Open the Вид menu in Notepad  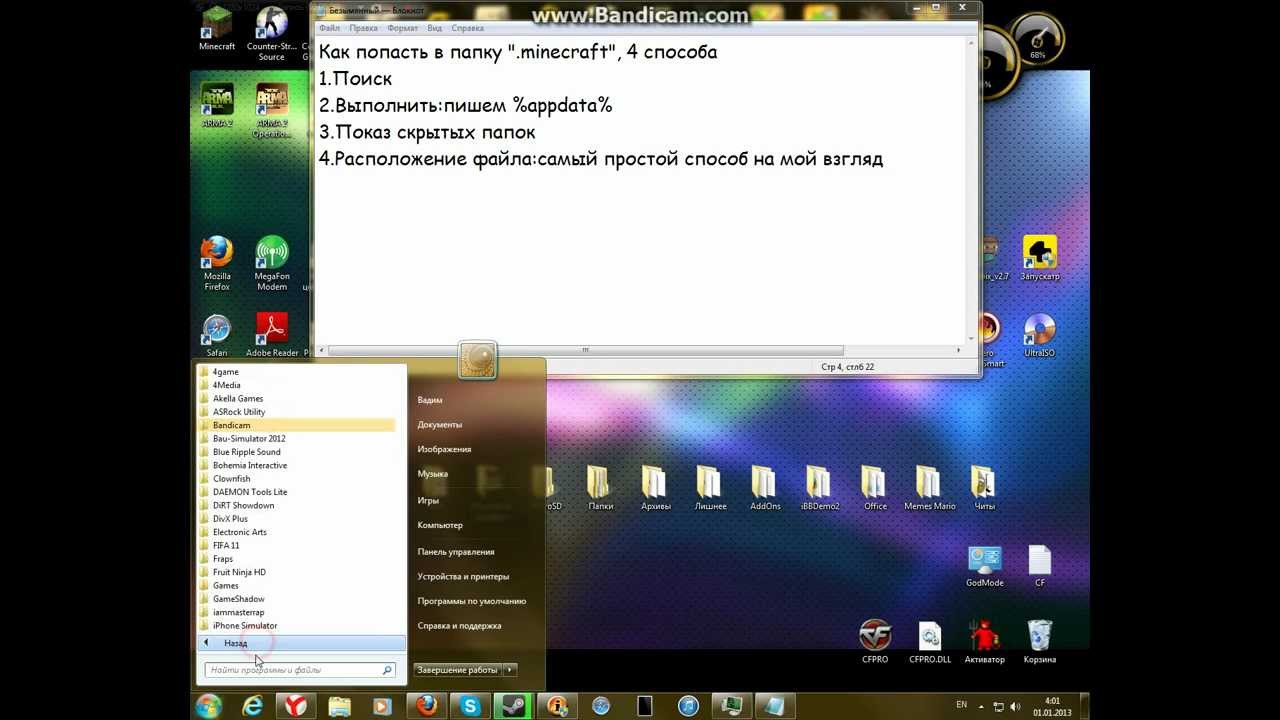click(435, 29)
